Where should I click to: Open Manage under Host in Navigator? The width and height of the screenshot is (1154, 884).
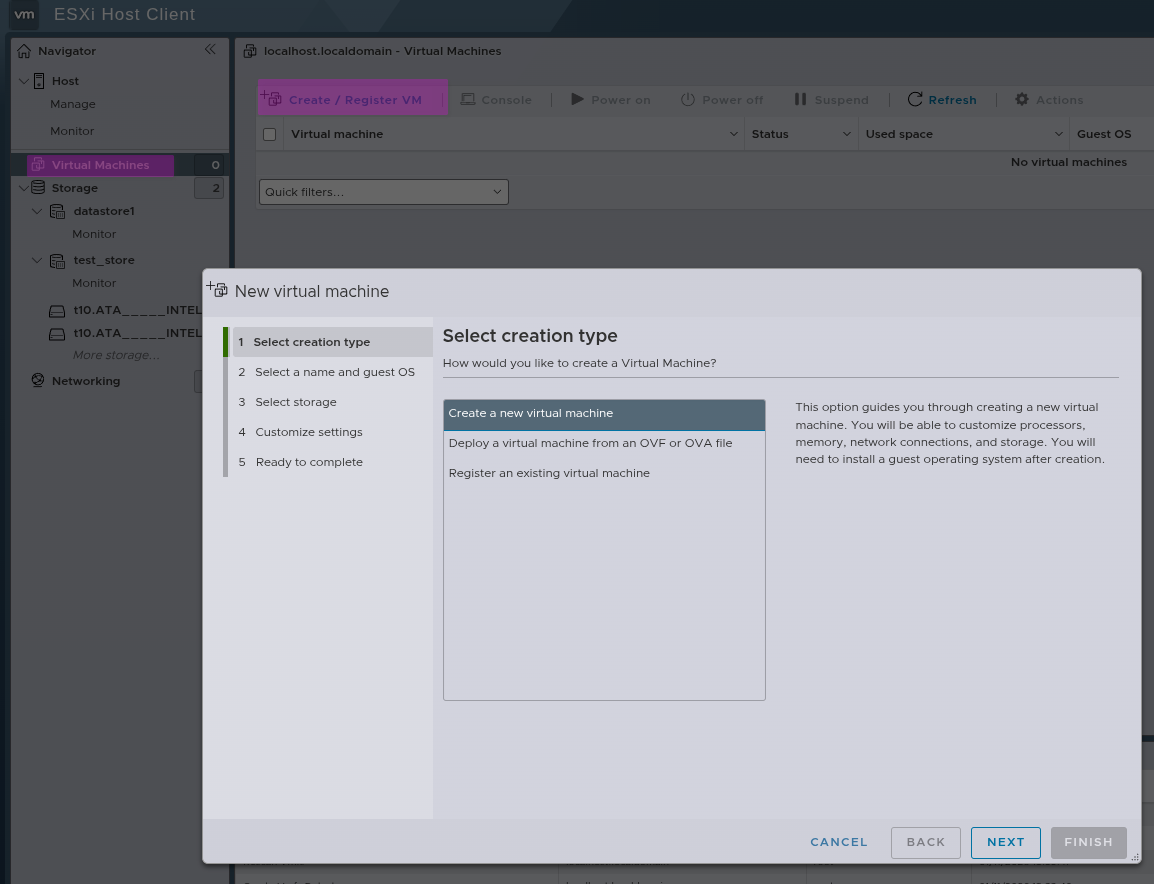(x=73, y=104)
